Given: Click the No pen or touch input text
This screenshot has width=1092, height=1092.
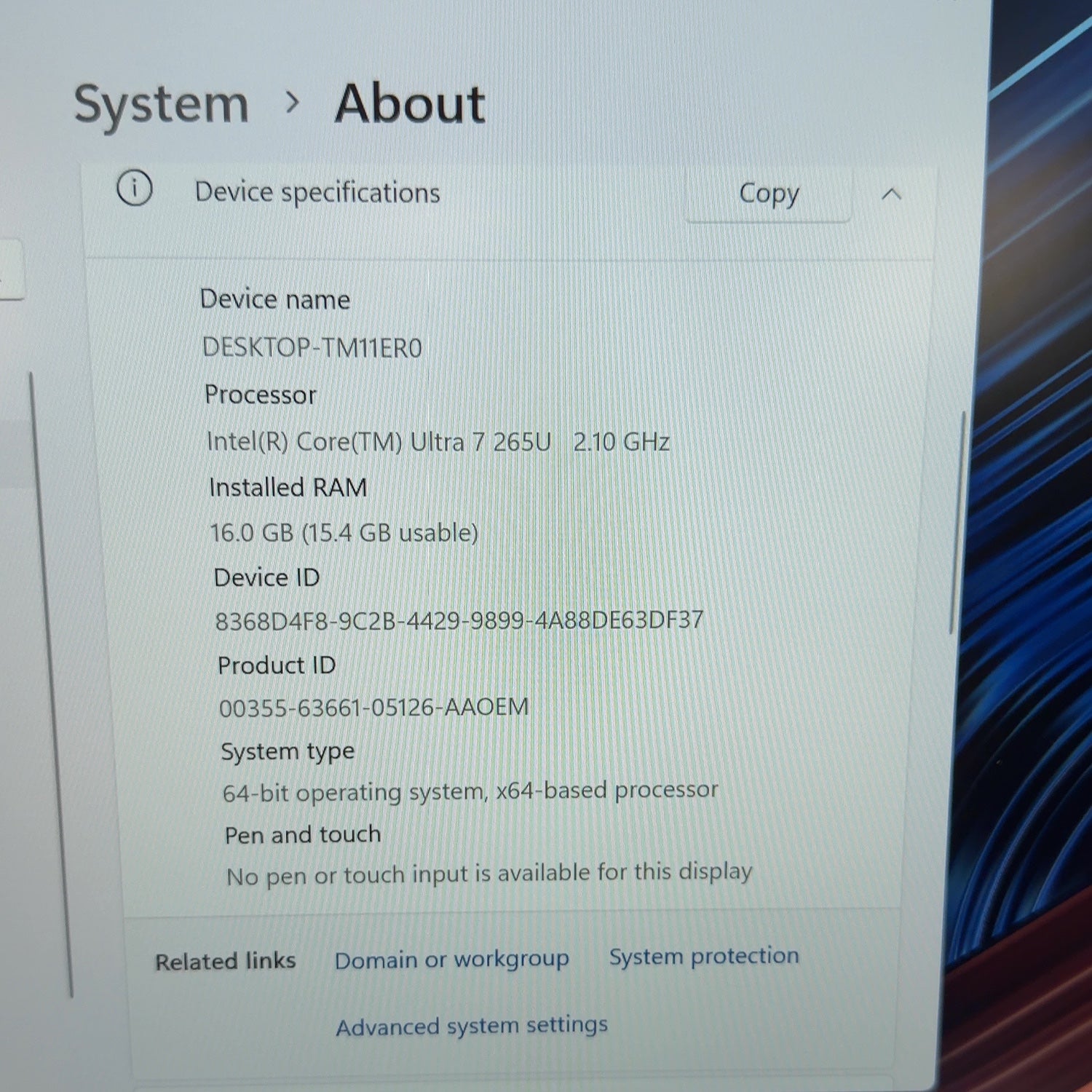Looking at the screenshot, I should tap(489, 874).
